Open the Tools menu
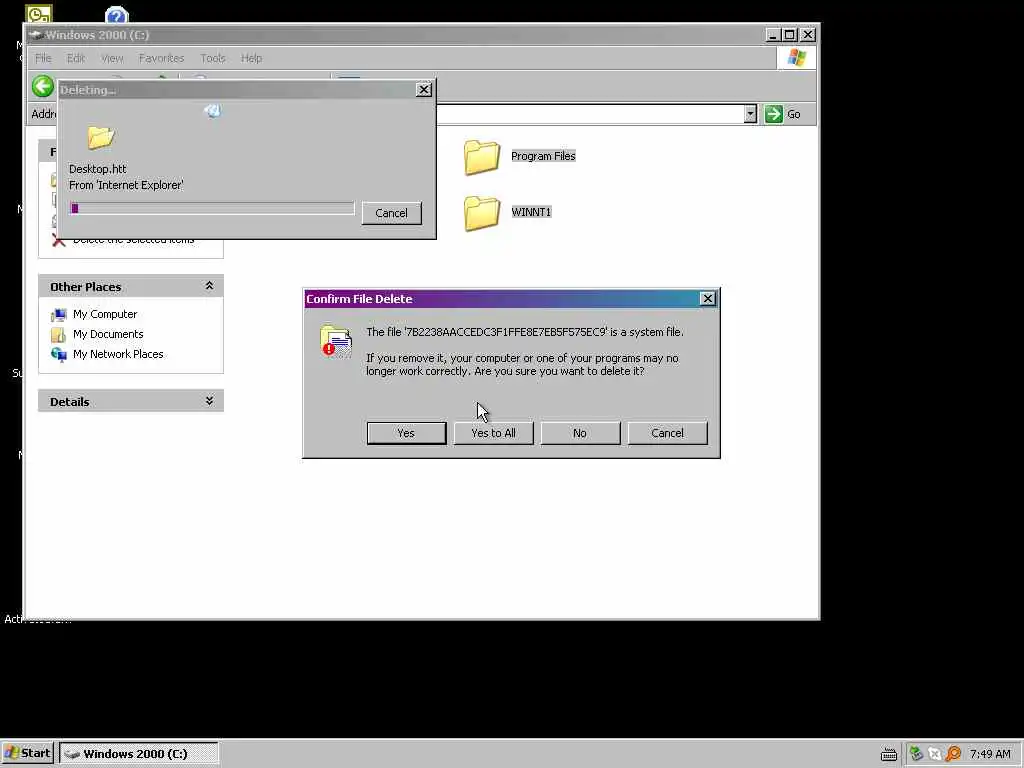 point(213,58)
